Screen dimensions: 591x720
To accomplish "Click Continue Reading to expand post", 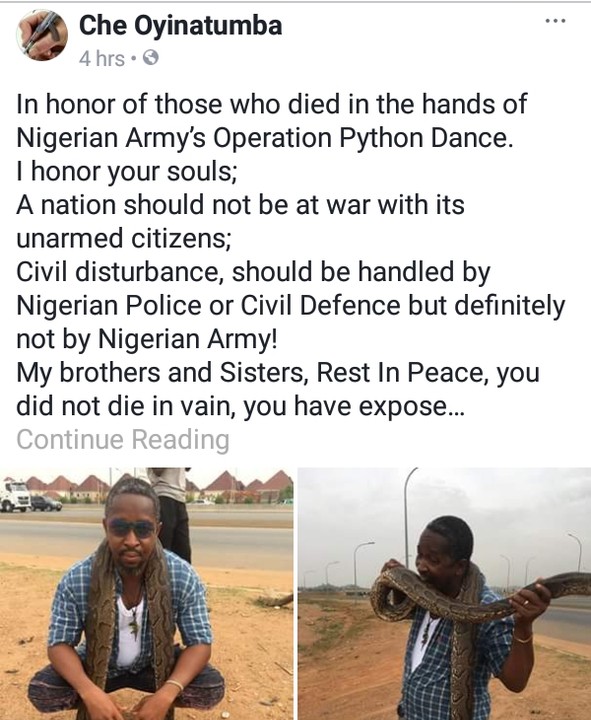I will point(123,439).
